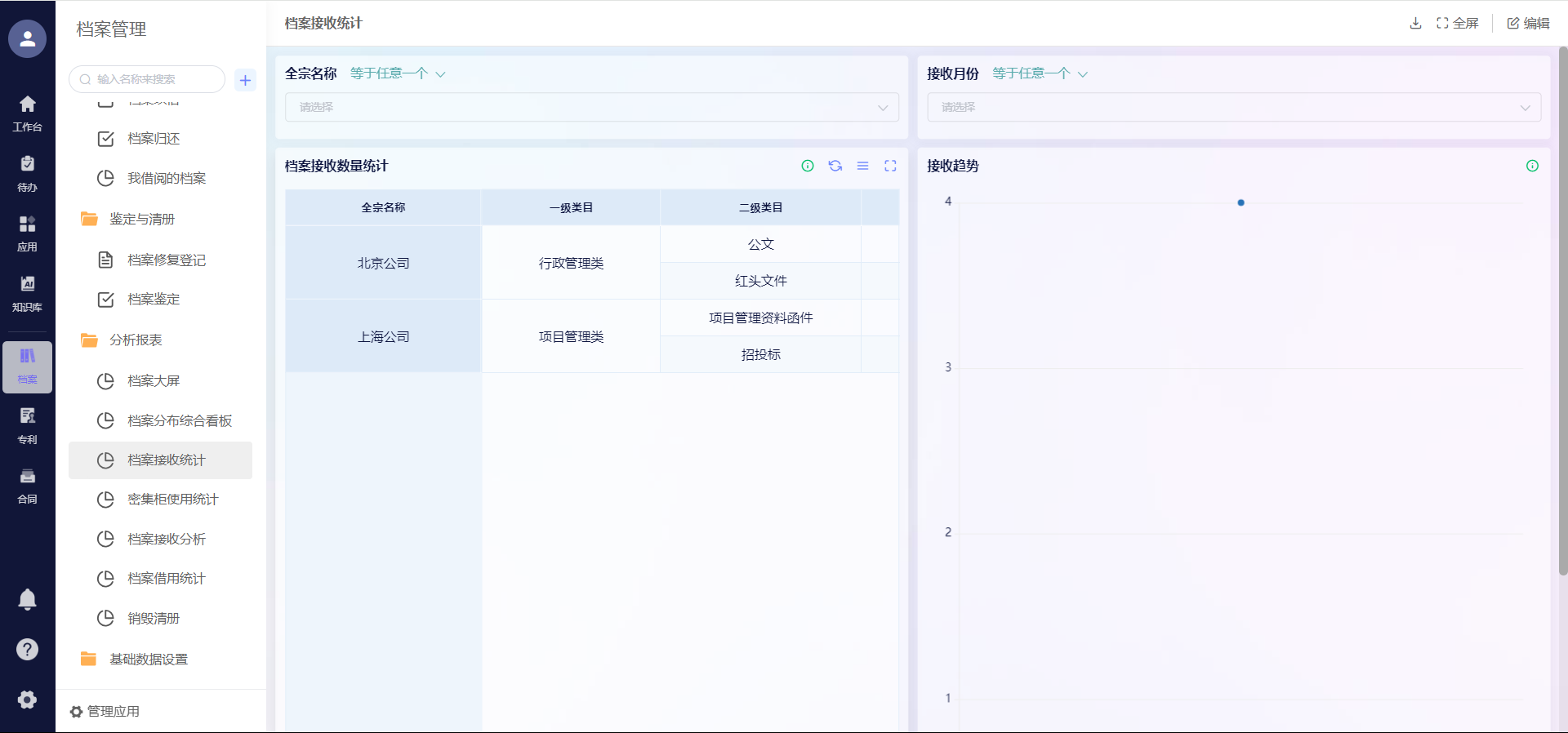Viewport: 1568px width, 733px height.
Task: Open the 接收月份 请选择 dropdown
Action: tap(1233, 107)
